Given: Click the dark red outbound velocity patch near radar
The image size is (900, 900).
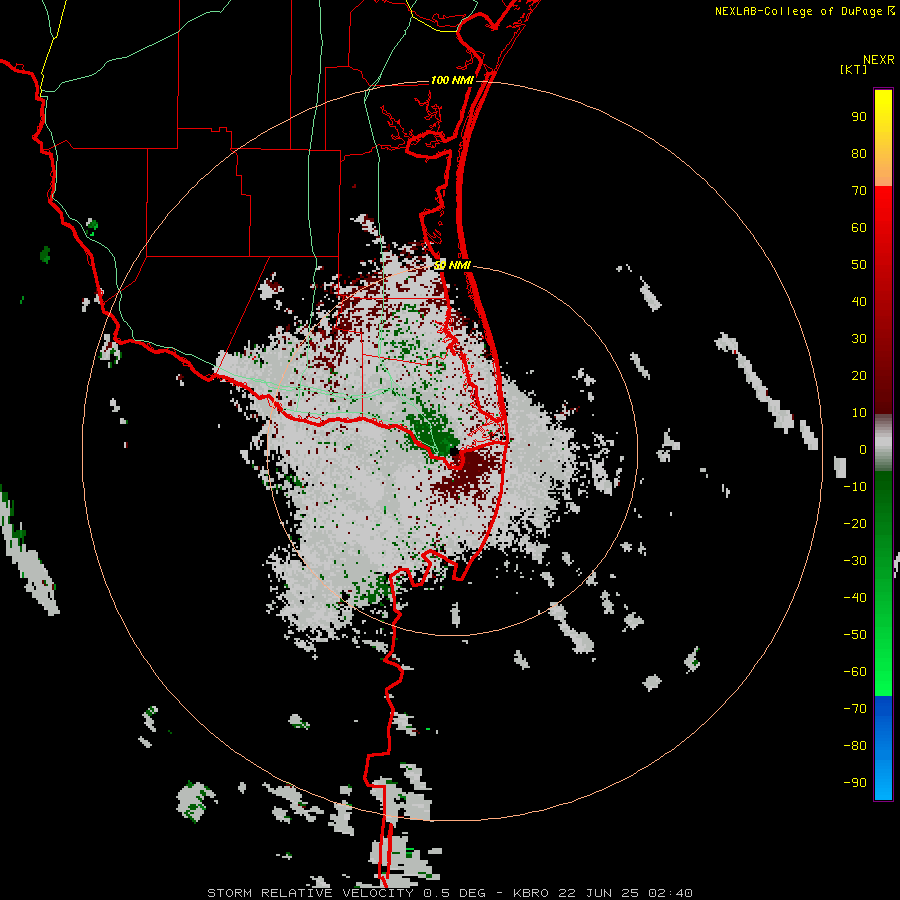Looking at the screenshot, I should (468, 474).
